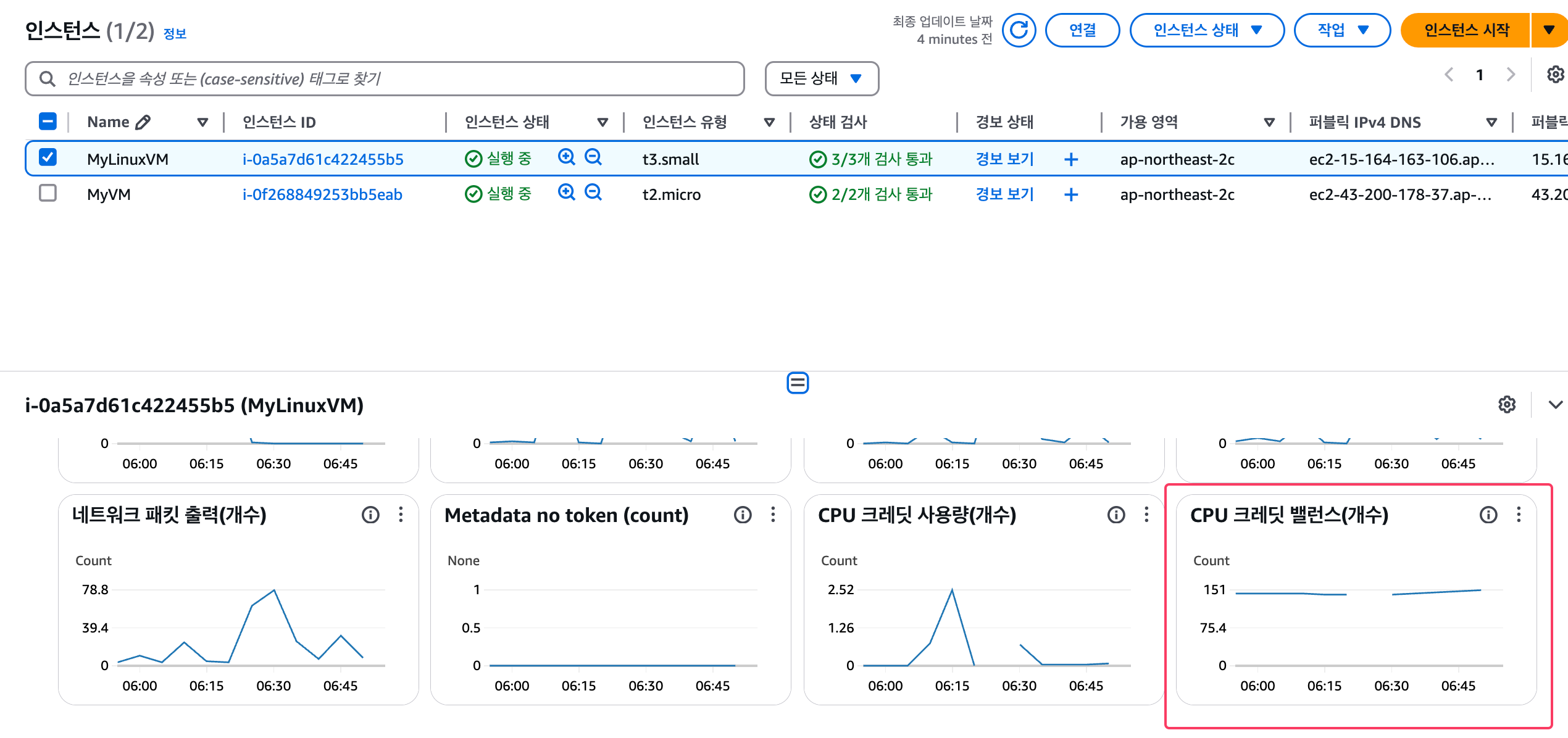Click edit pencil icon beside Name column
Viewport: 1568px width, 738px height.
tap(143, 122)
